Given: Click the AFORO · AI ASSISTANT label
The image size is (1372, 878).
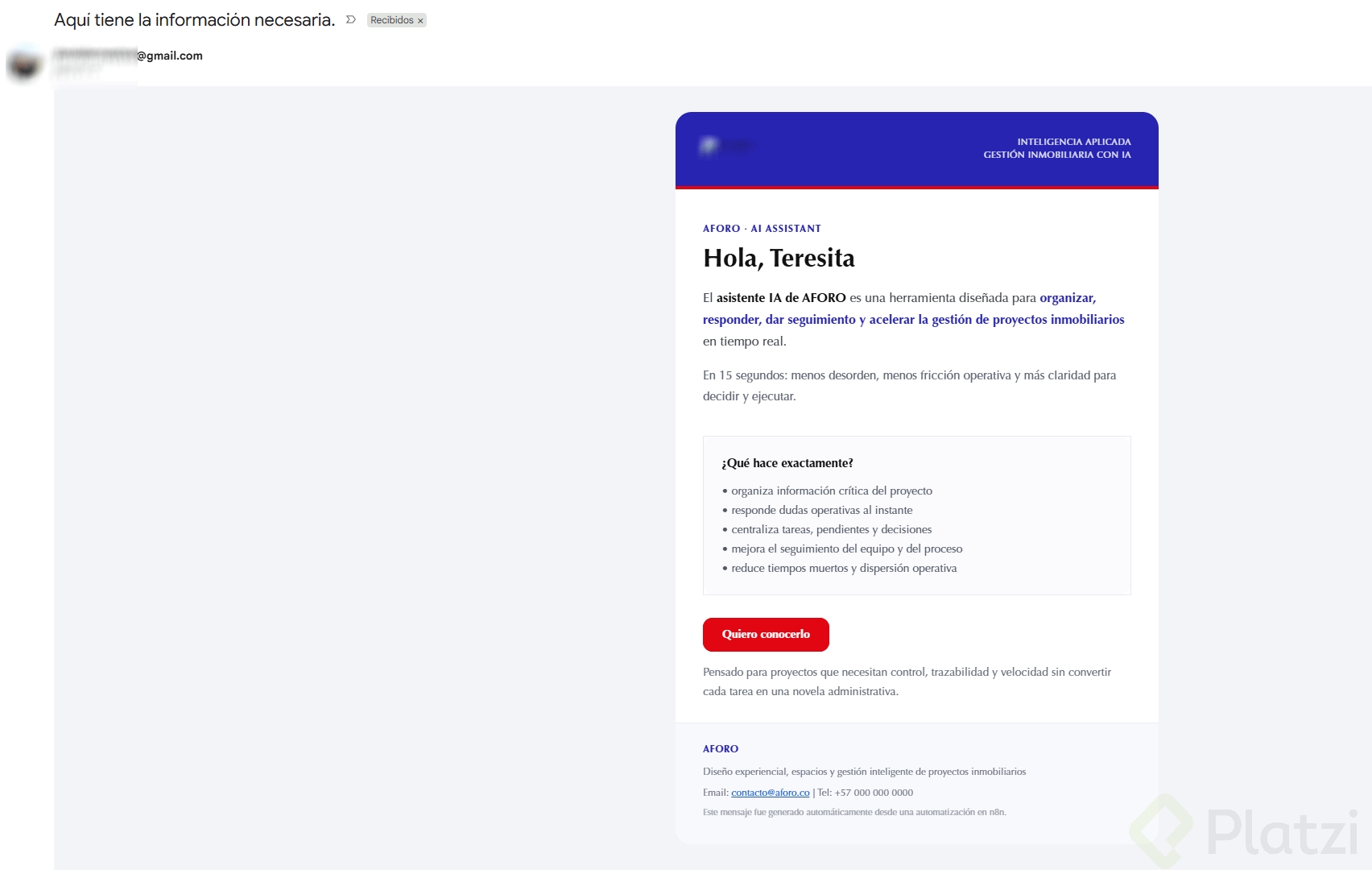Looking at the screenshot, I should 762,229.
